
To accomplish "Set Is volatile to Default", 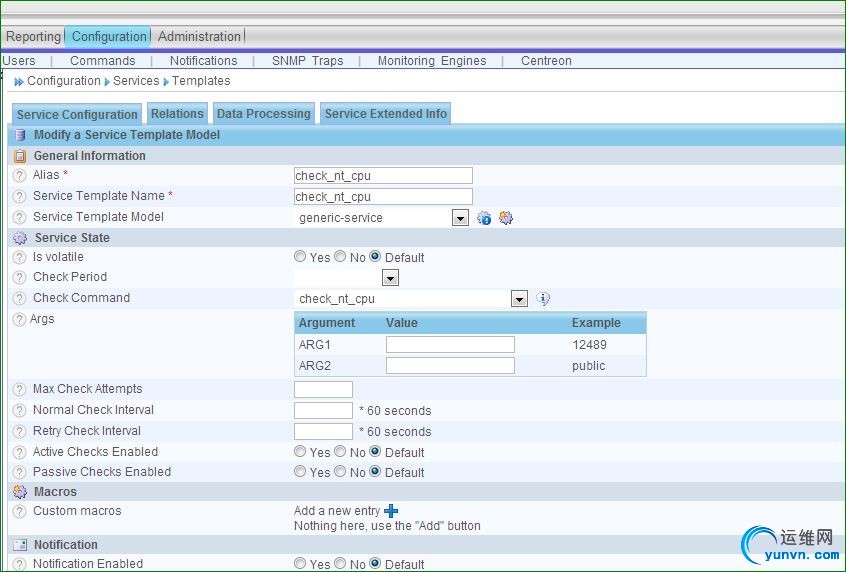I will (375, 256).
